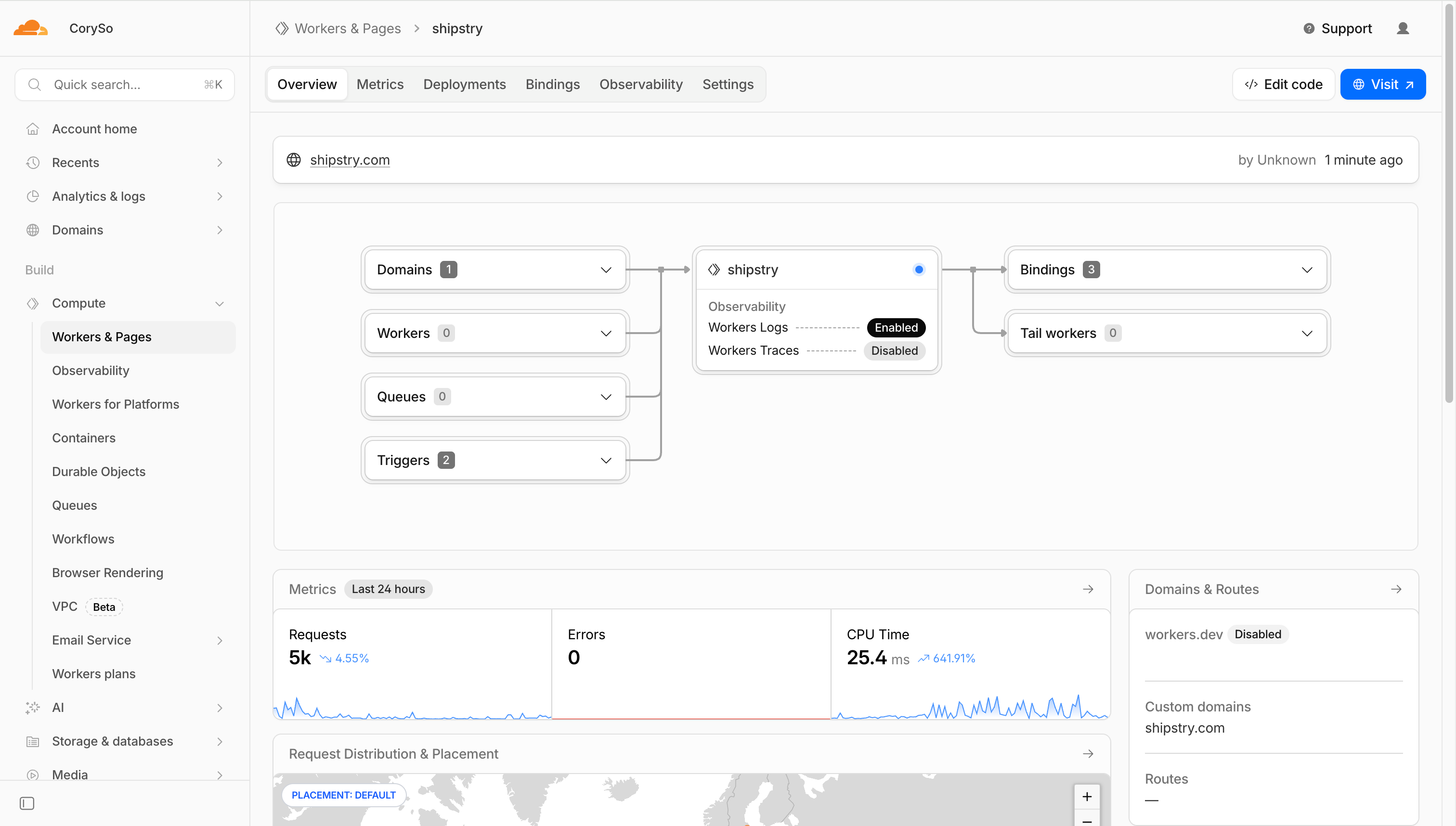Click the Edit code button
The image size is (1456, 826).
[1283, 85]
